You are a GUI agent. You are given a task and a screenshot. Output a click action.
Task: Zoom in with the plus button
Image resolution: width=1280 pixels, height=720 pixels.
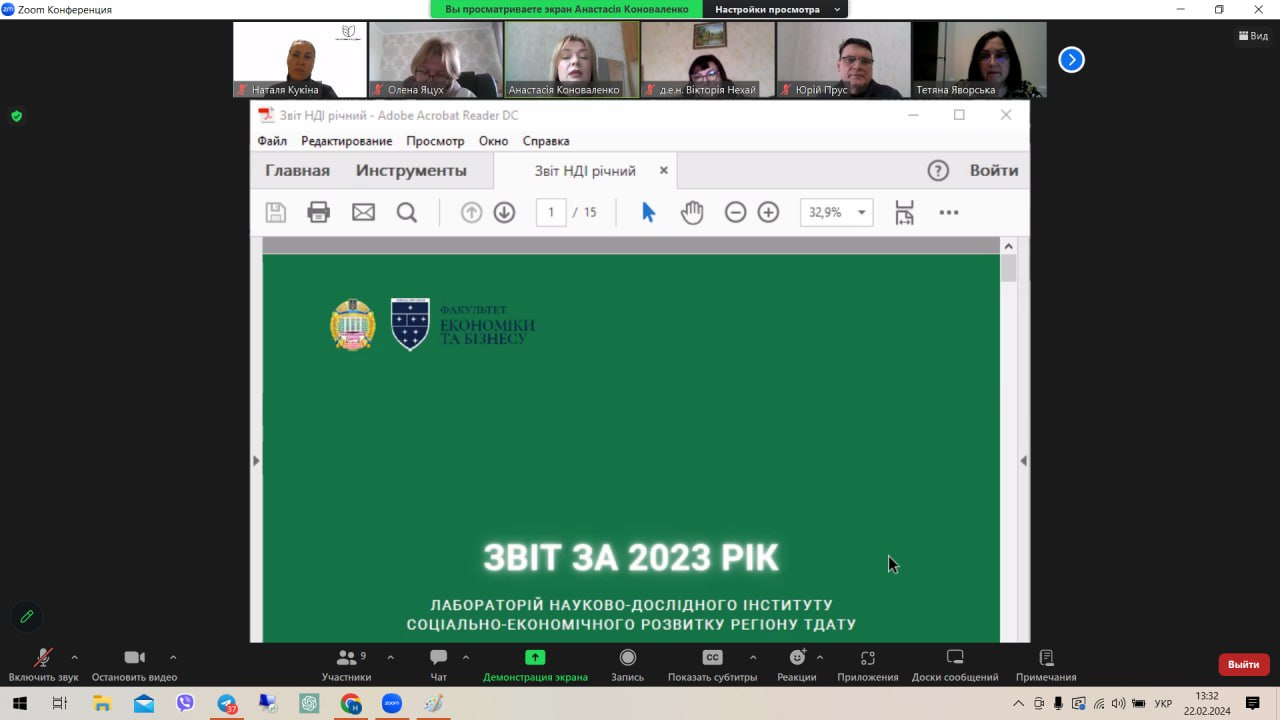[768, 212]
